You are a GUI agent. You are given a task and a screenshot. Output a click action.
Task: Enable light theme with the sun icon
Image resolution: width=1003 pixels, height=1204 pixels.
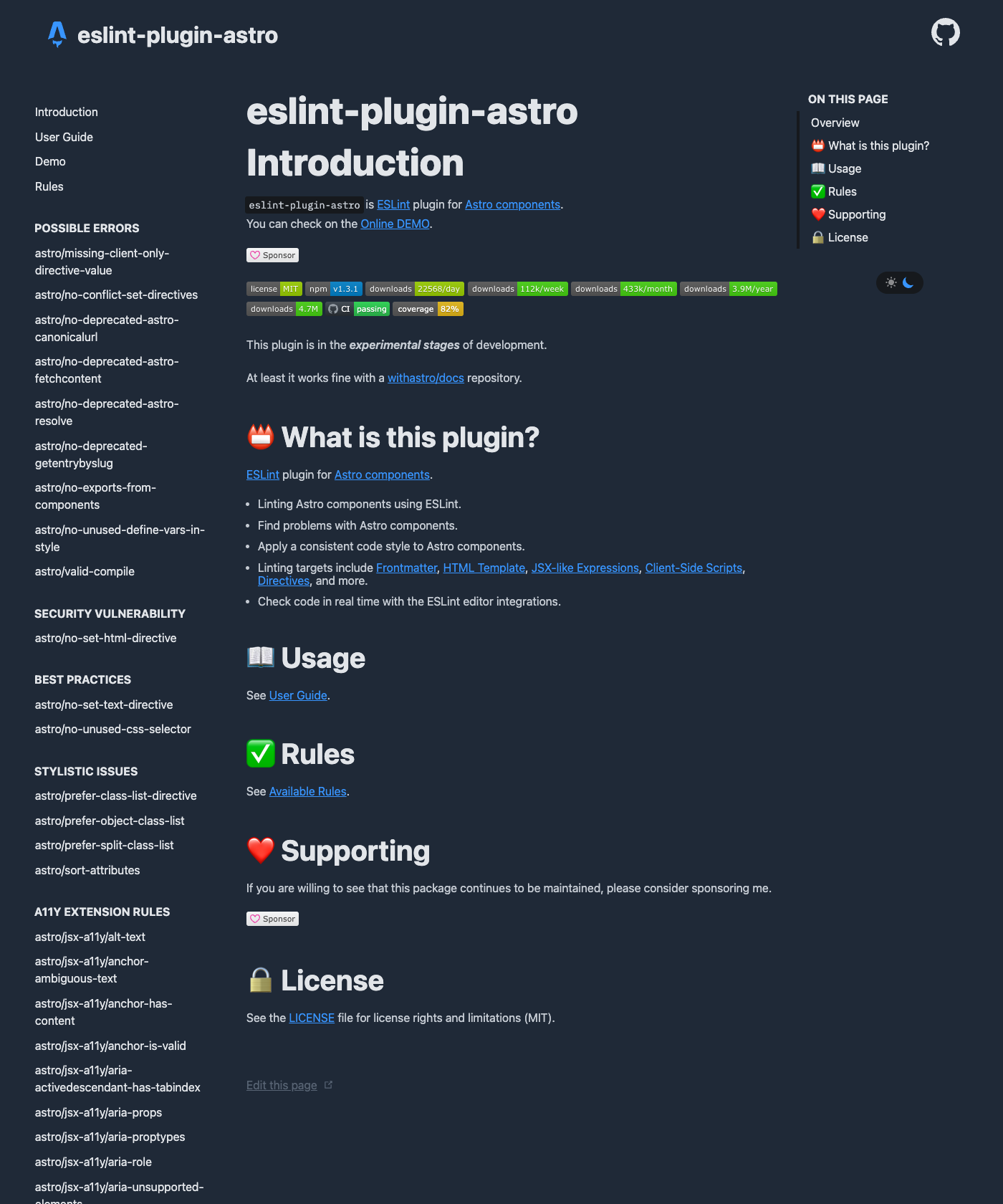[891, 283]
